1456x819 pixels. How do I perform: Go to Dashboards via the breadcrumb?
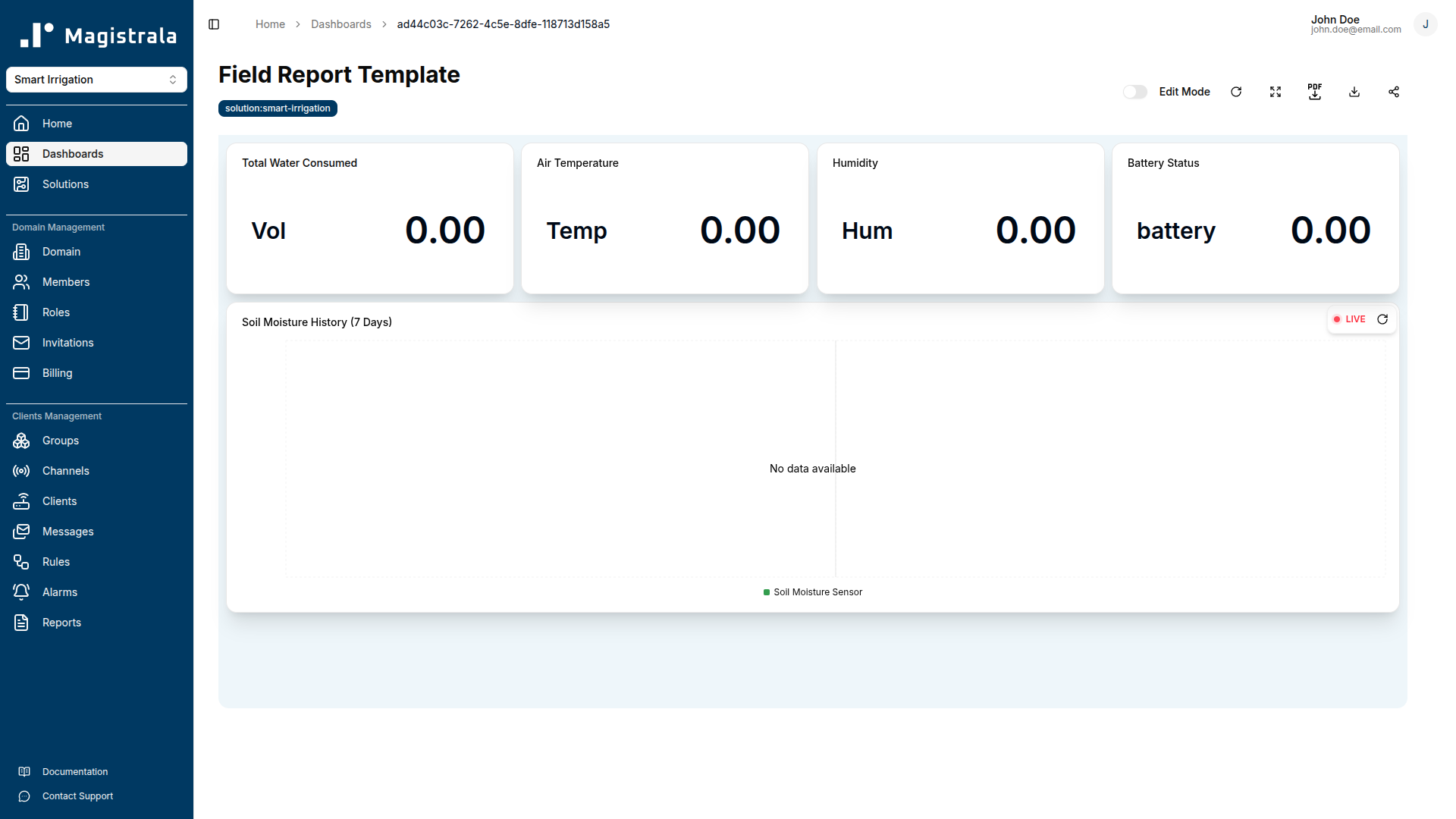pyautogui.click(x=340, y=24)
